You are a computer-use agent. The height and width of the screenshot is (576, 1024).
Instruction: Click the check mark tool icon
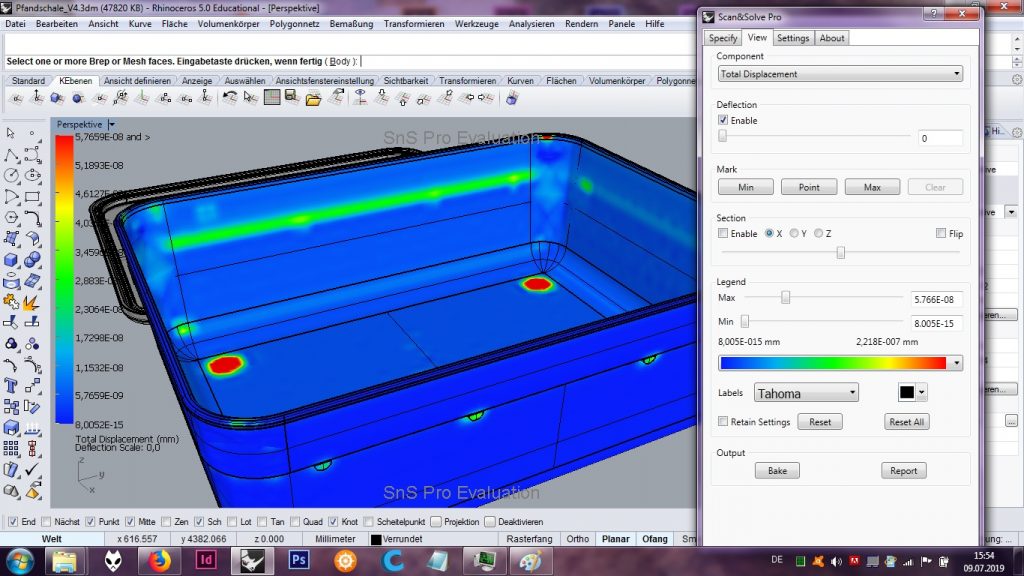pyautogui.click(x=32, y=469)
